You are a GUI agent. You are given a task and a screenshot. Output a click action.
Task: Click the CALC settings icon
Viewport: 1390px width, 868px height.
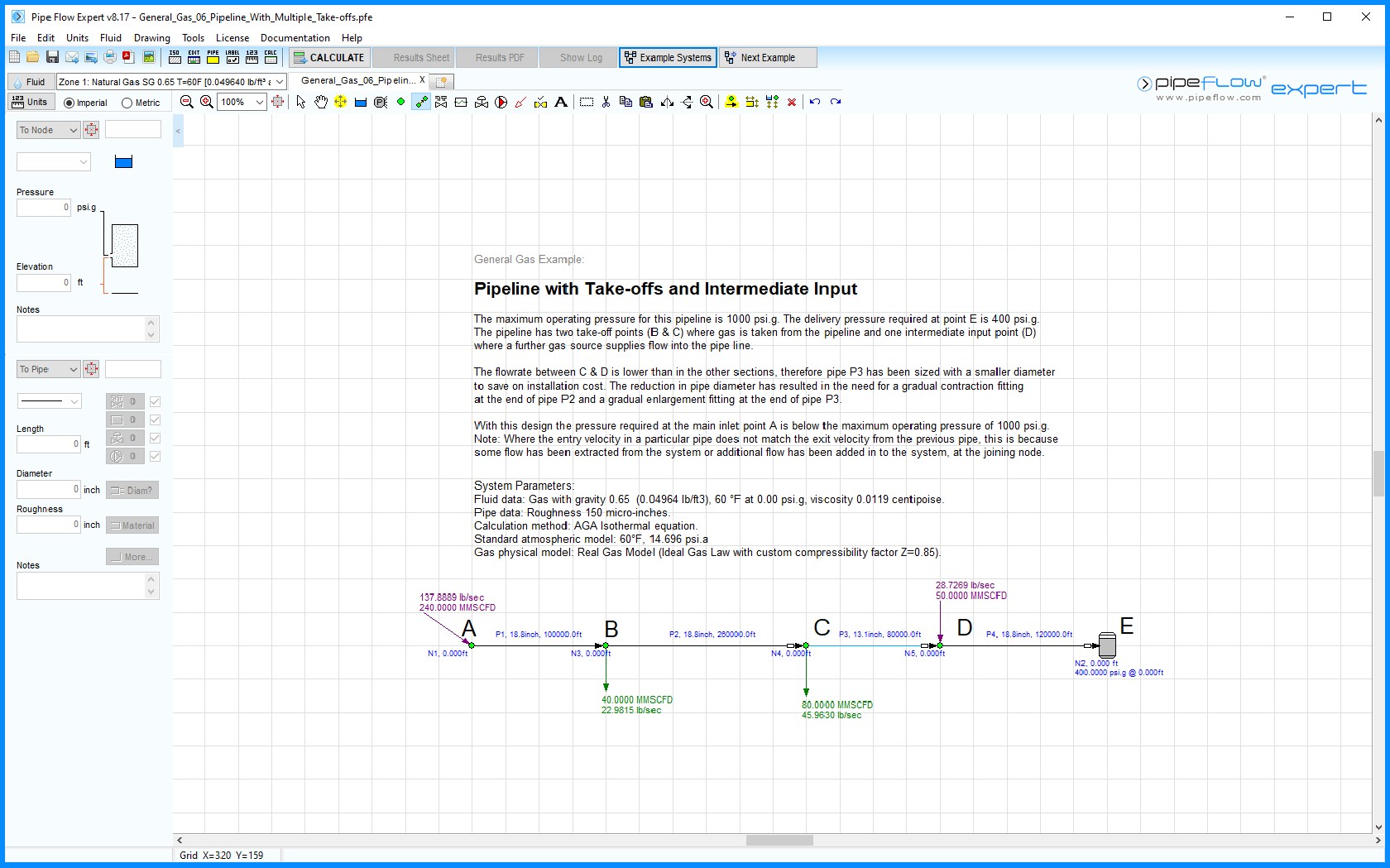(x=271, y=57)
